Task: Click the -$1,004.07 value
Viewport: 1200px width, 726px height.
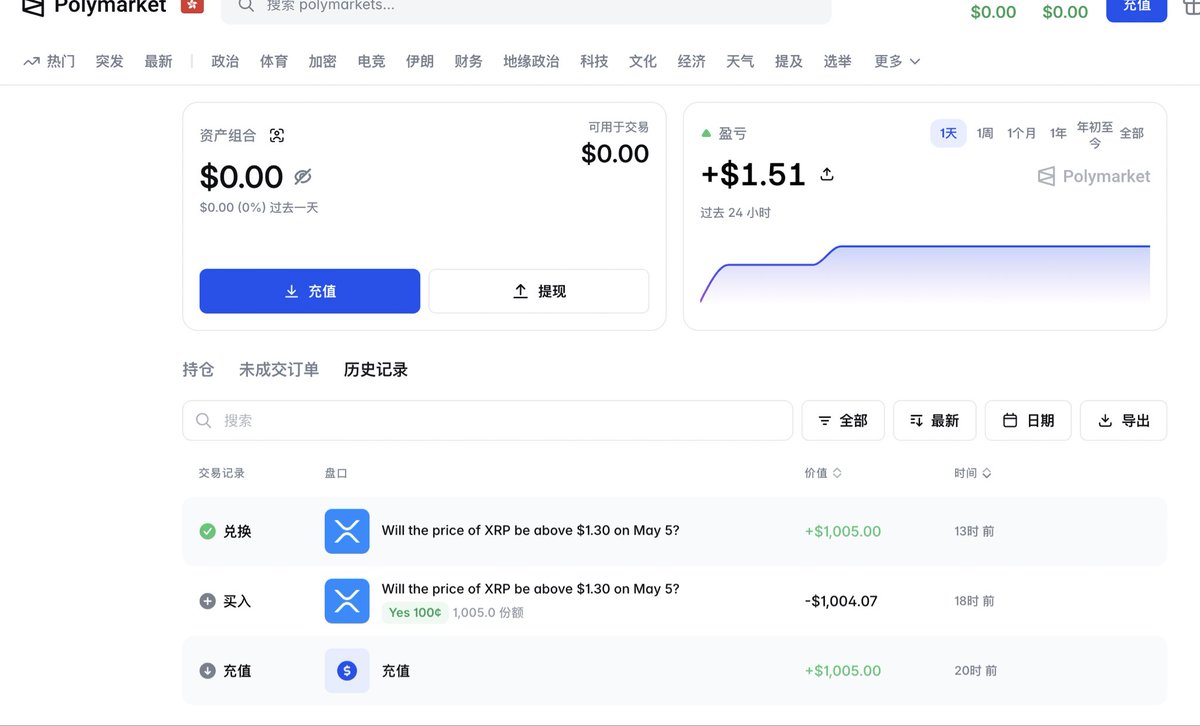Action: click(841, 601)
